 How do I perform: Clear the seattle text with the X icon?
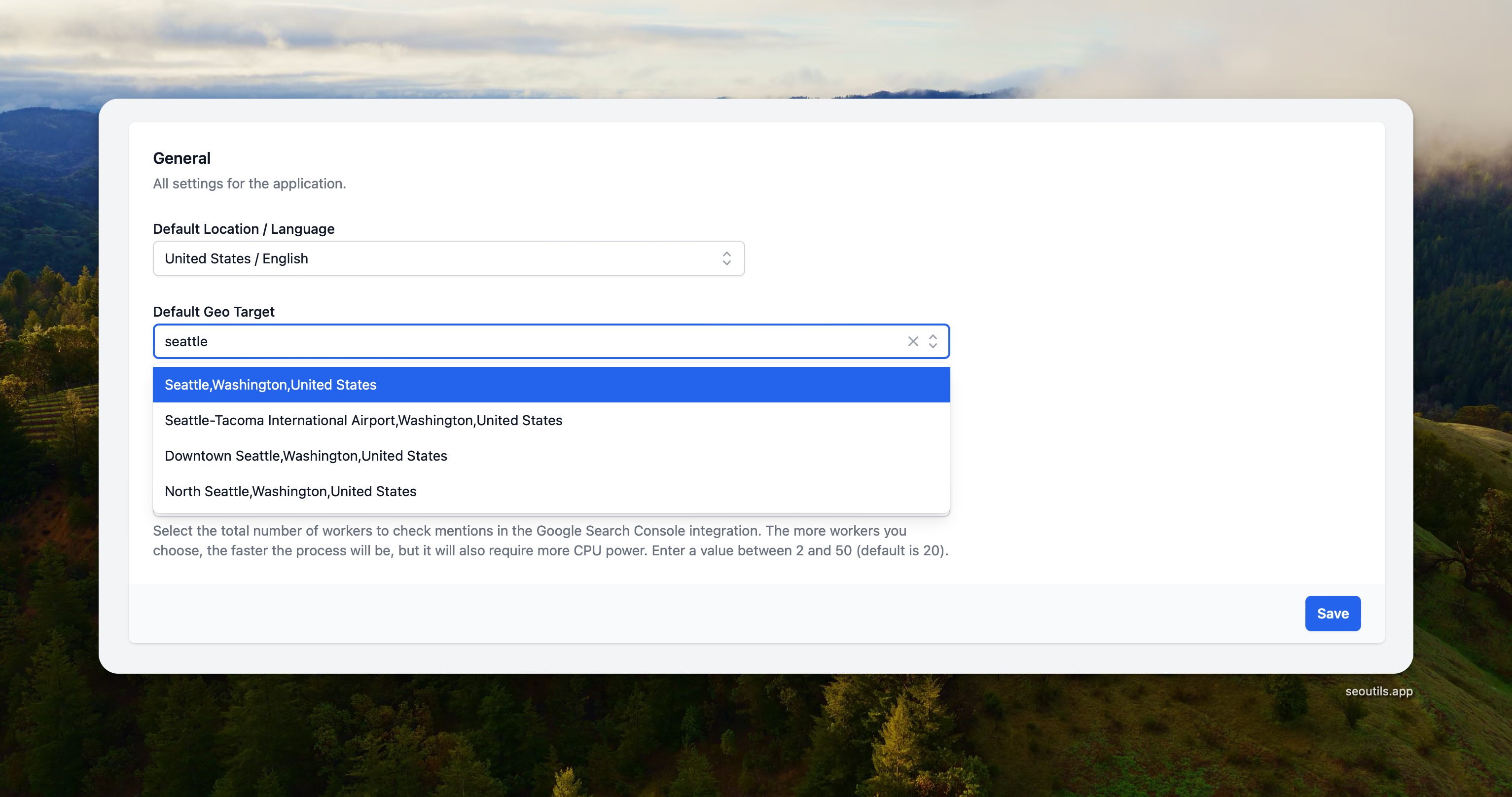[x=913, y=342]
